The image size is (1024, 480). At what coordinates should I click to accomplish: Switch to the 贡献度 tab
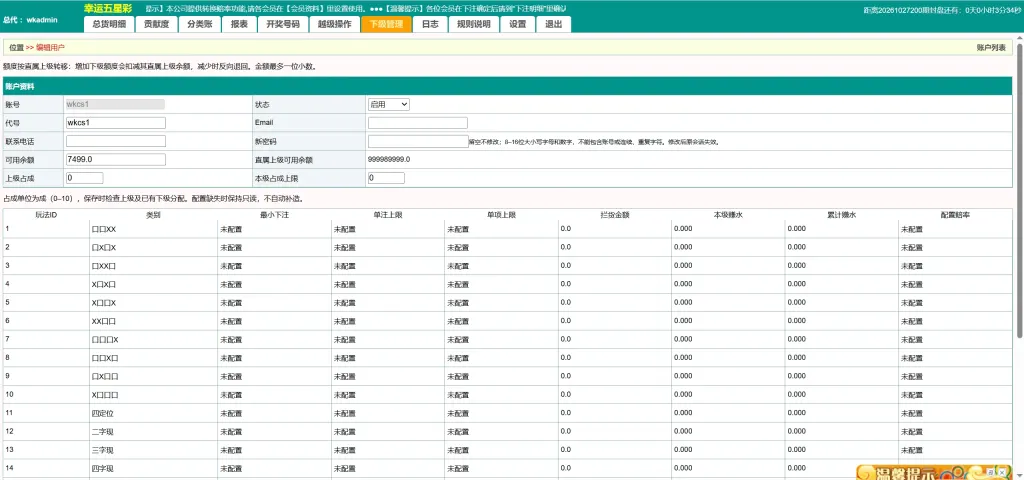click(x=156, y=24)
